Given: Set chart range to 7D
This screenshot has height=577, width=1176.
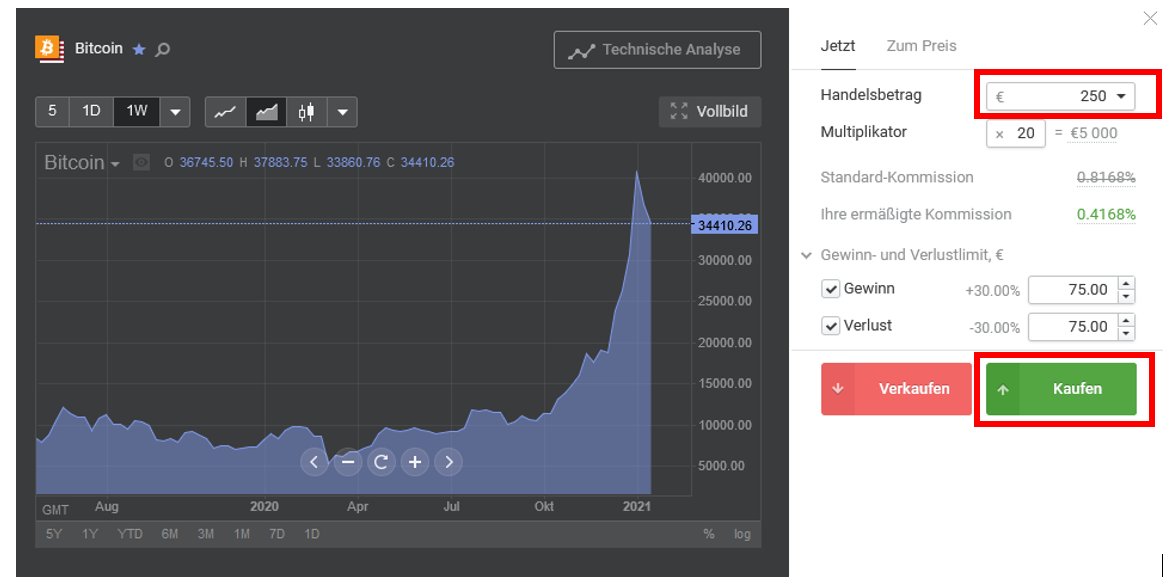Looking at the screenshot, I should pyautogui.click(x=278, y=534).
